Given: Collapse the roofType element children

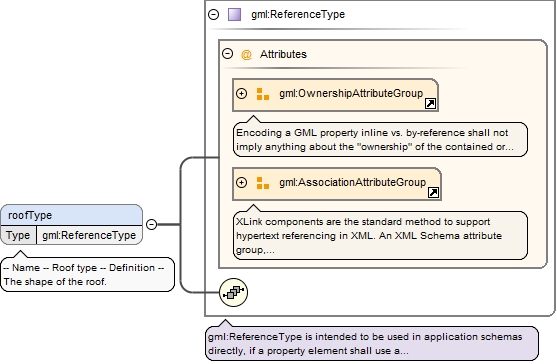Looking at the screenshot, I should pyautogui.click(x=151, y=224).
